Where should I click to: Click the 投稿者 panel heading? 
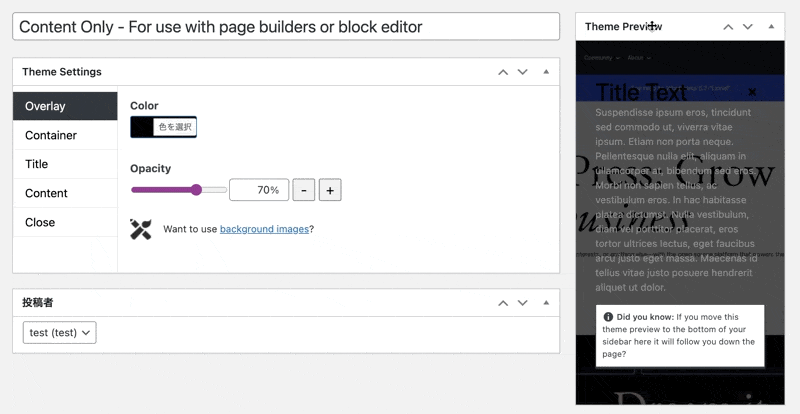[x=37, y=303]
